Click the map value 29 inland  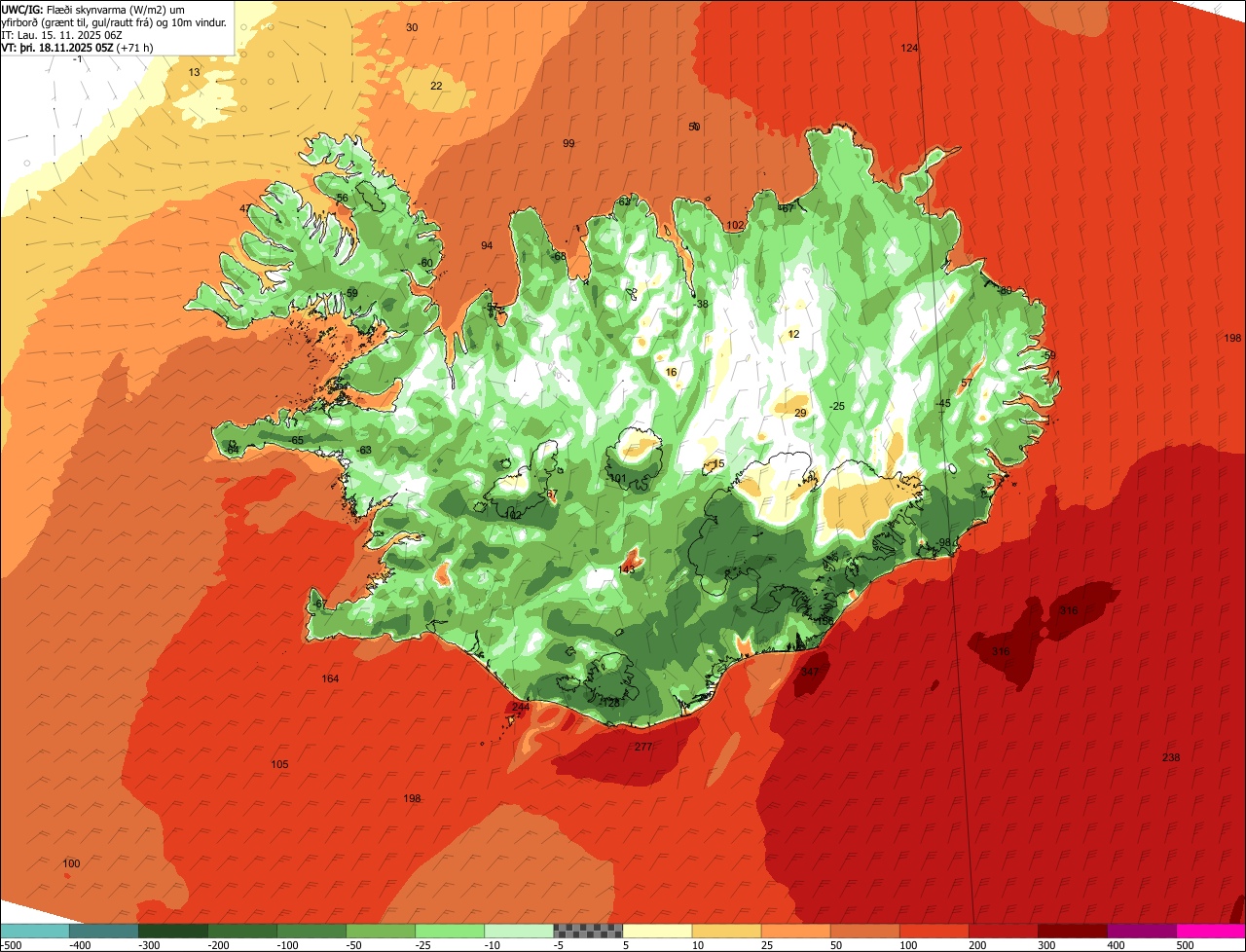point(800,413)
